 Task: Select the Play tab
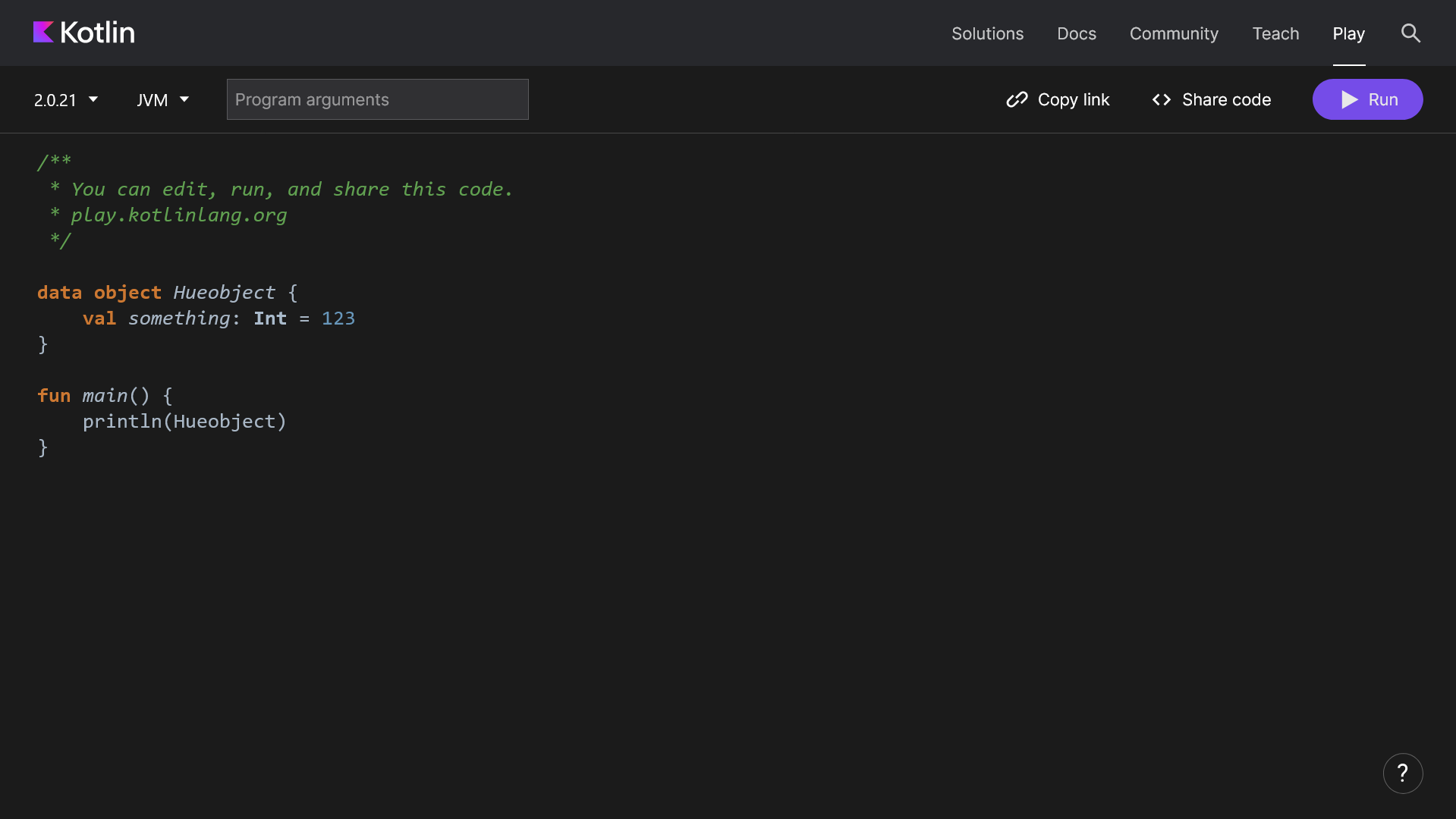1348,33
